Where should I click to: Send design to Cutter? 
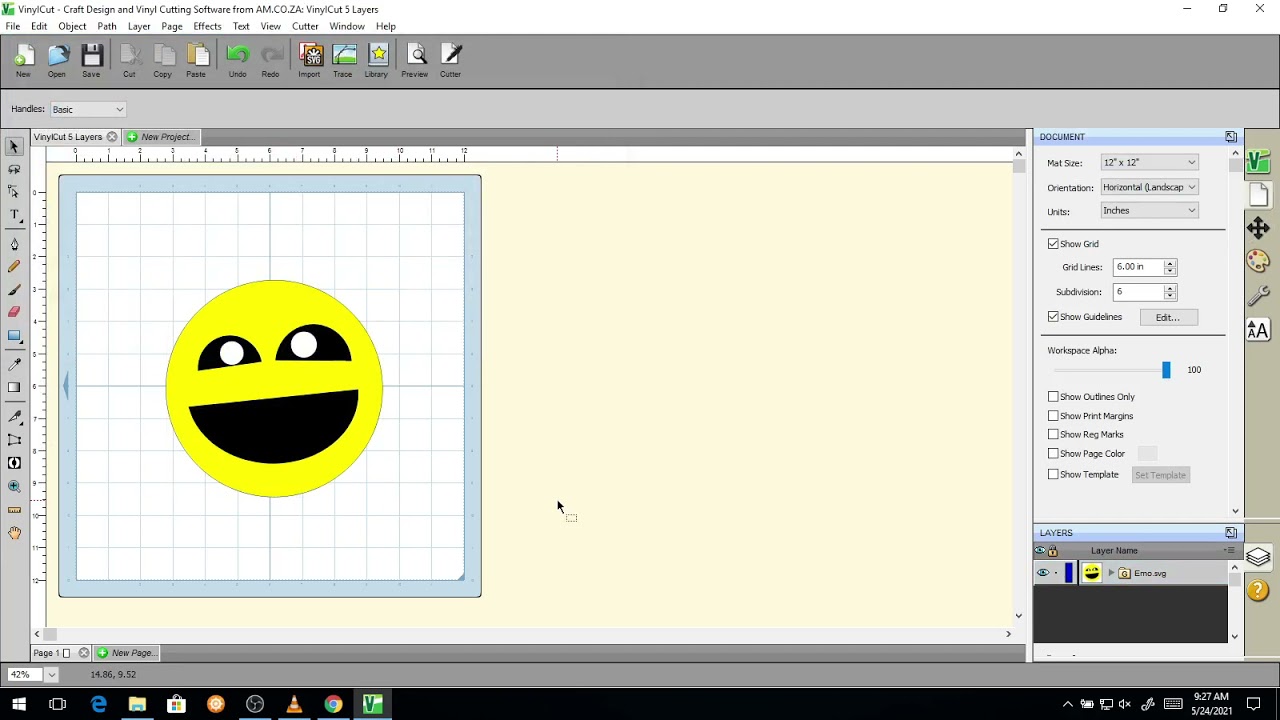pos(451,61)
